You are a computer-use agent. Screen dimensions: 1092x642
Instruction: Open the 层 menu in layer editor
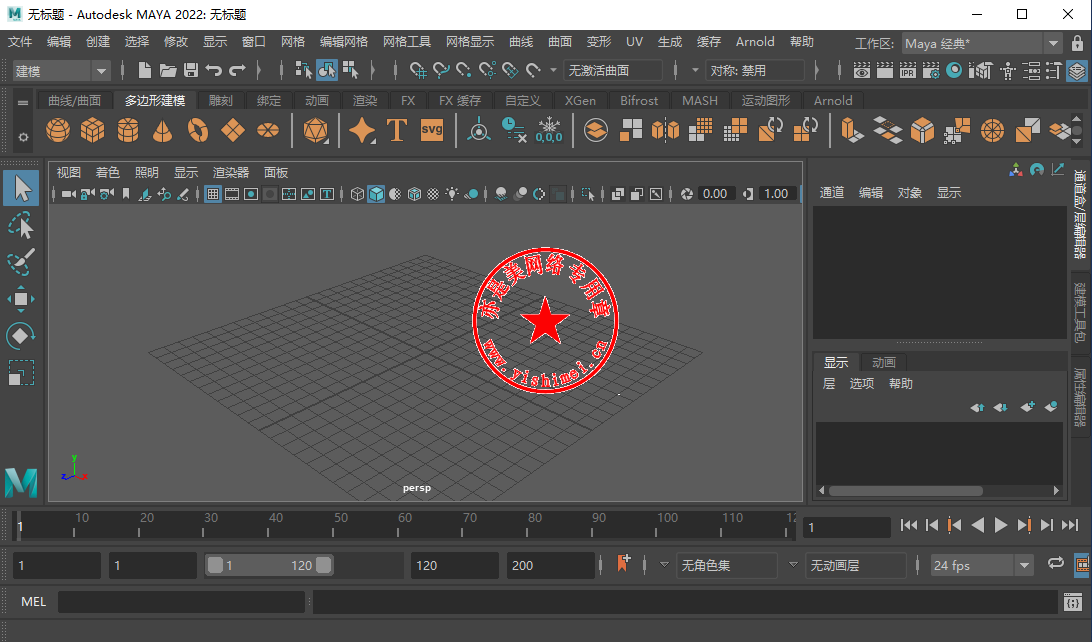point(829,384)
